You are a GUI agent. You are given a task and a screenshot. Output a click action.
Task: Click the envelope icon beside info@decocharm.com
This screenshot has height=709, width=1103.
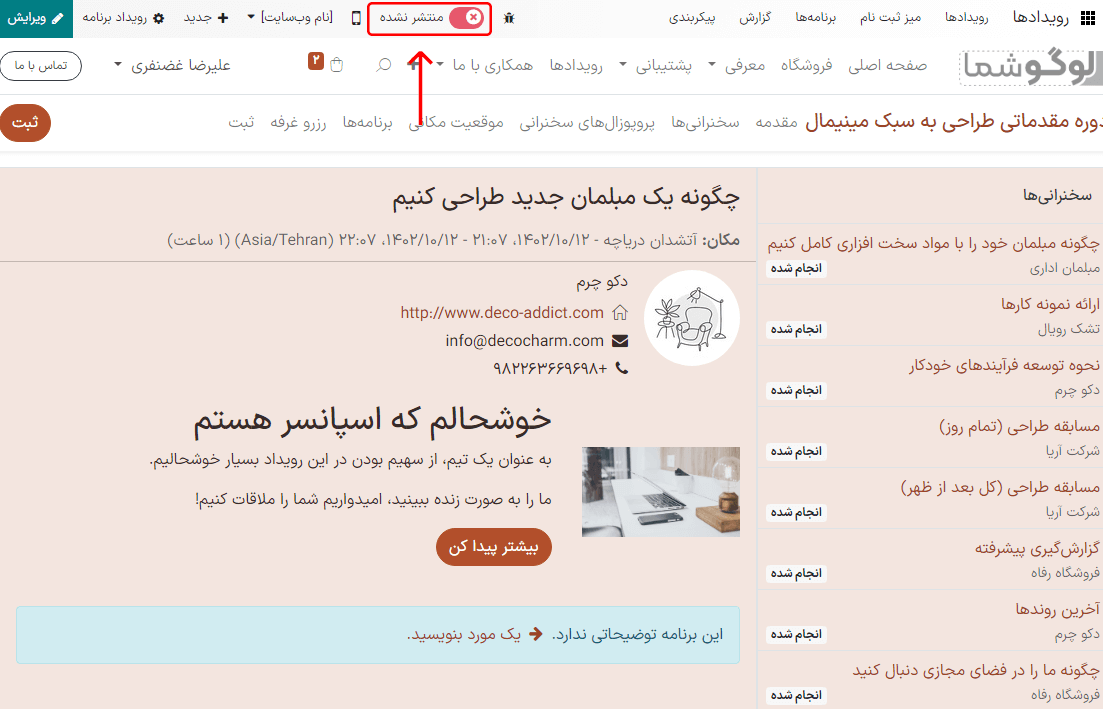click(x=620, y=340)
